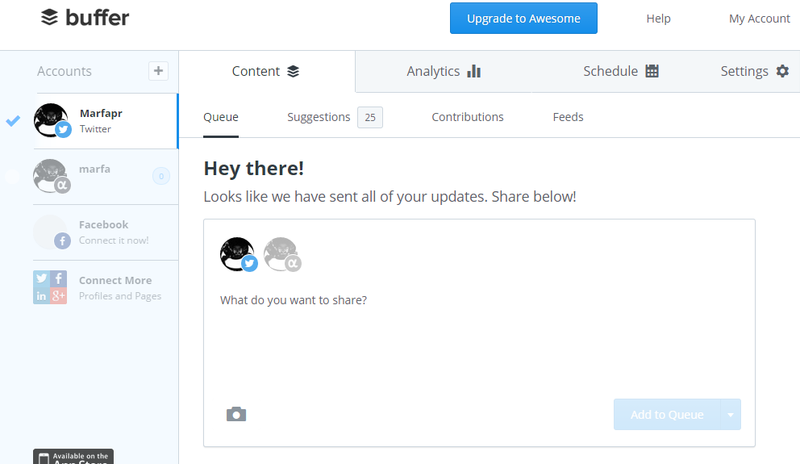Click the Facebook icon in sidebar
The image size is (800, 464).
click(62, 240)
